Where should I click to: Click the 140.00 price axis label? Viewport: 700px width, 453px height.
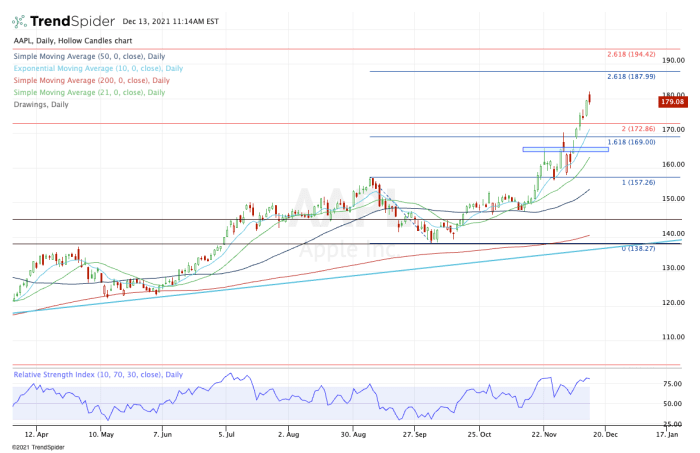[673, 233]
